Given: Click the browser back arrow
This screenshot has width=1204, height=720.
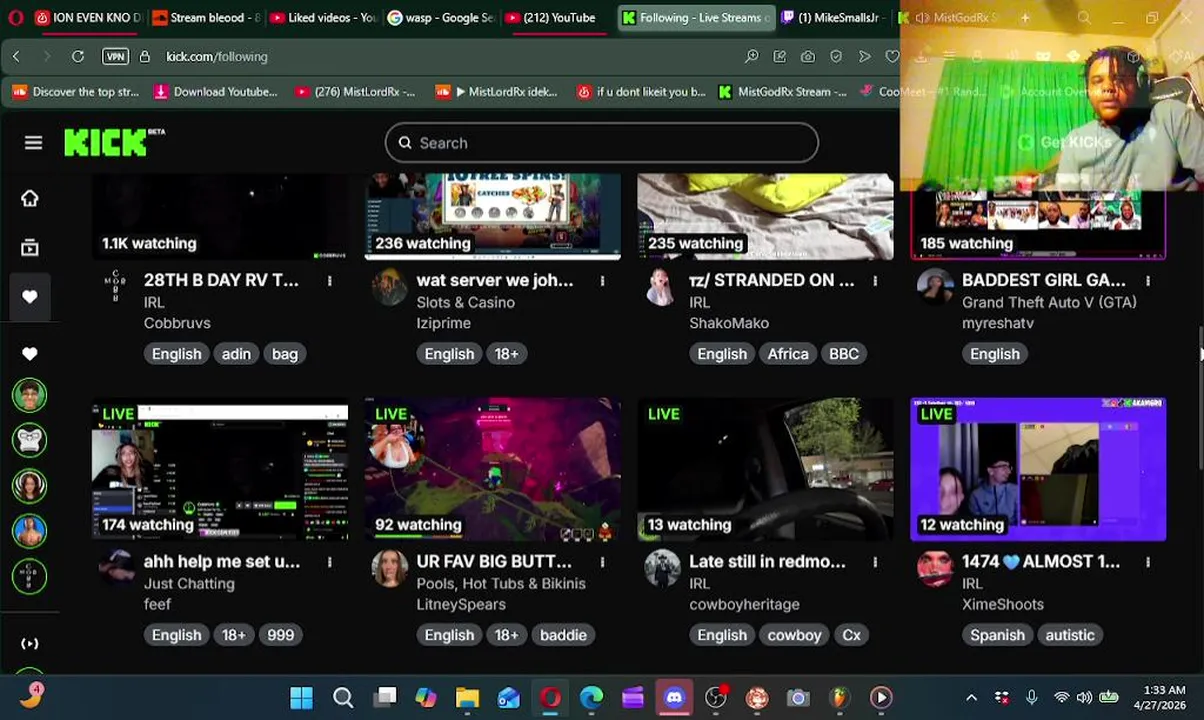Looking at the screenshot, I should (16, 57).
